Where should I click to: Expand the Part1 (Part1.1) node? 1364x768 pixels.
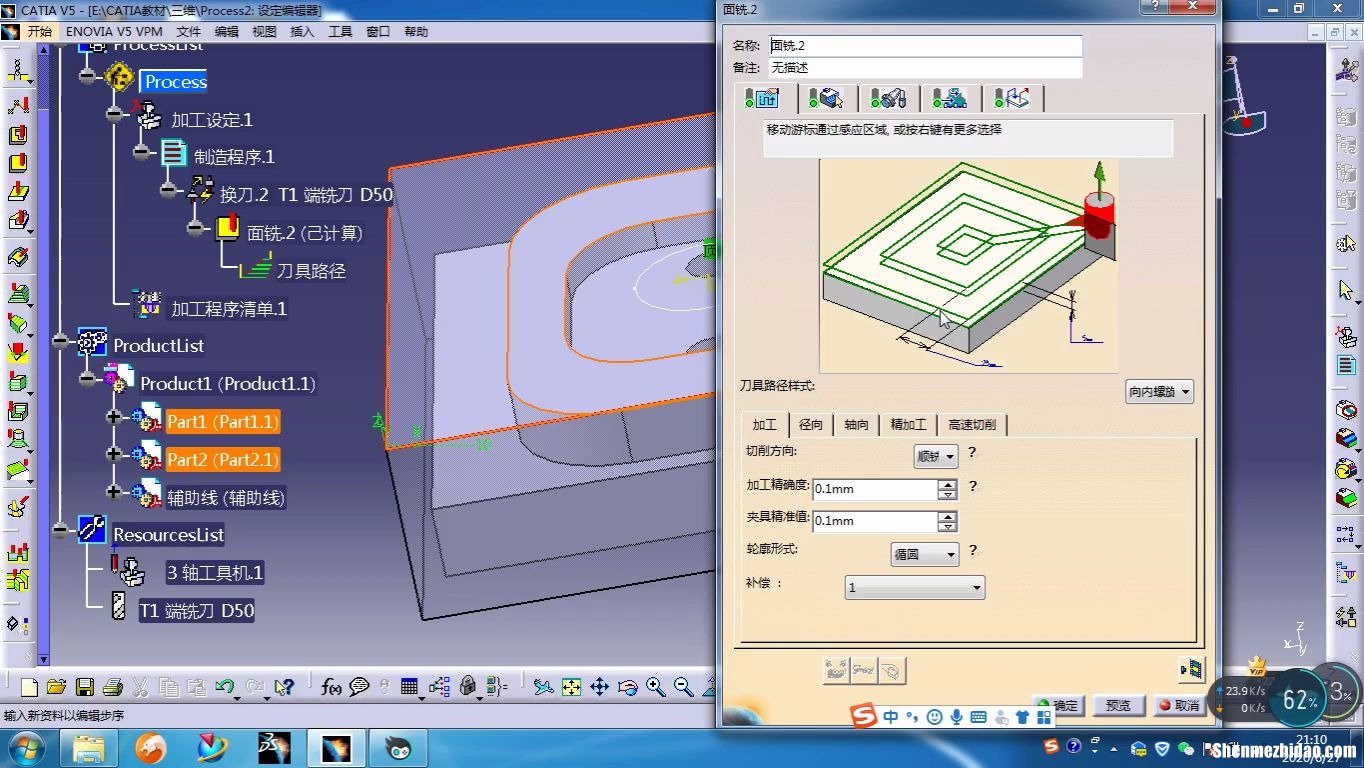point(114,417)
